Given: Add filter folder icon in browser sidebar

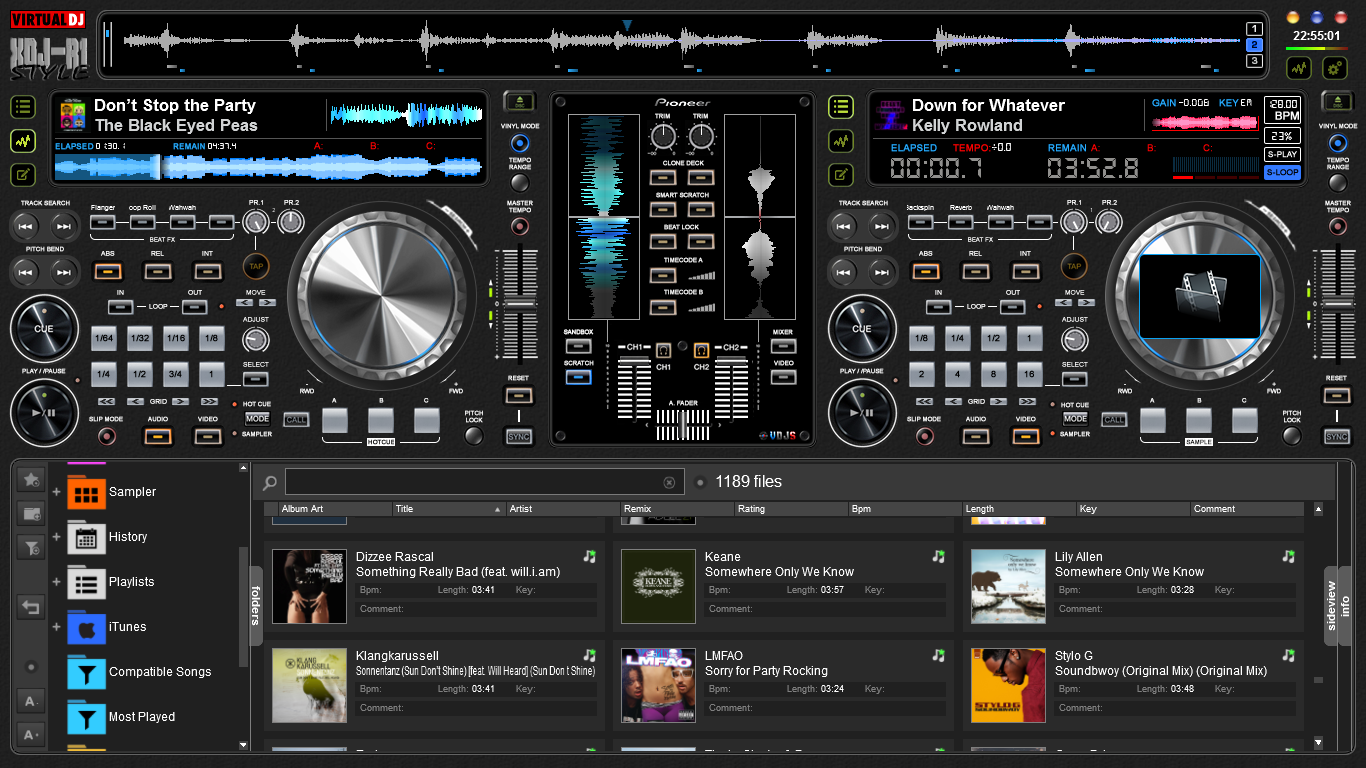Looking at the screenshot, I should coord(30,547).
